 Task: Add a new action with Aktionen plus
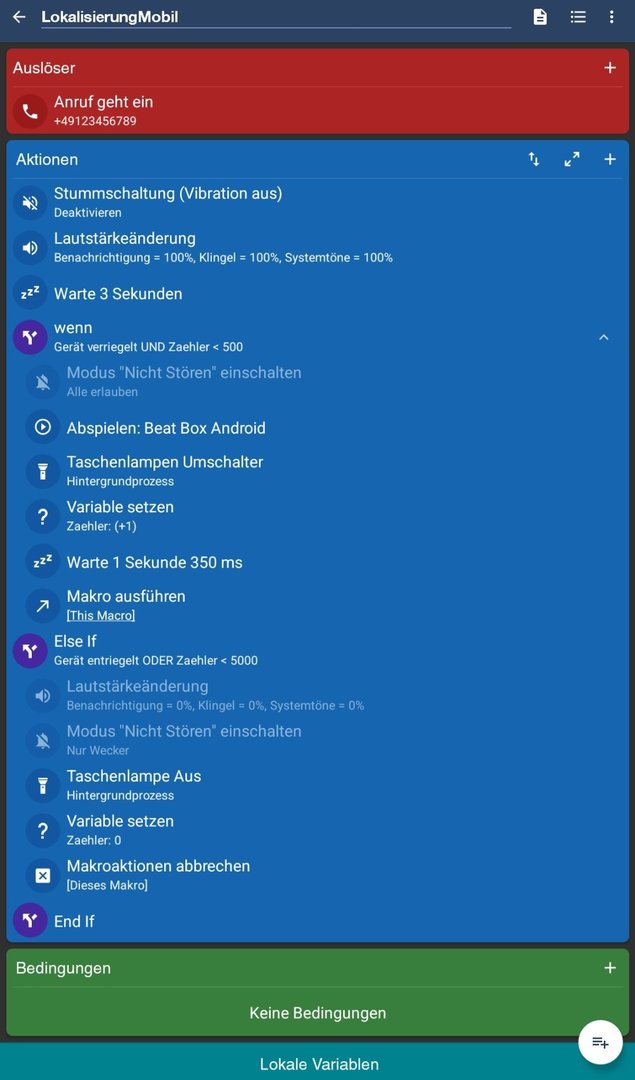[609, 159]
